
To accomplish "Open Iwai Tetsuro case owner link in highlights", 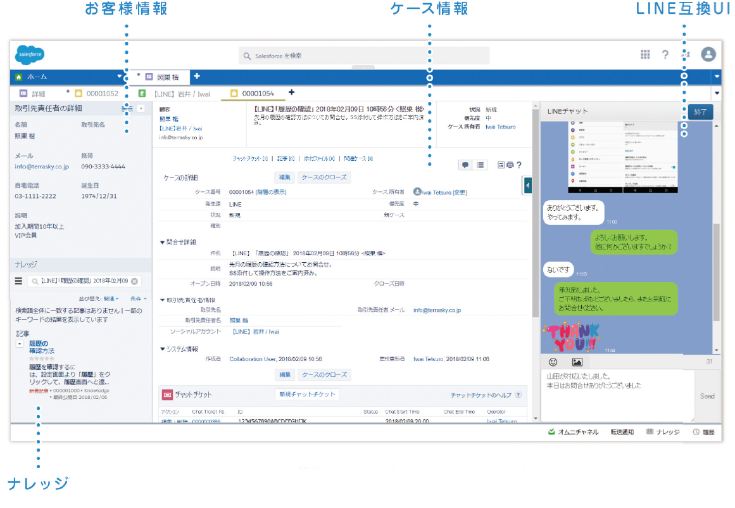I will (x=500, y=127).
